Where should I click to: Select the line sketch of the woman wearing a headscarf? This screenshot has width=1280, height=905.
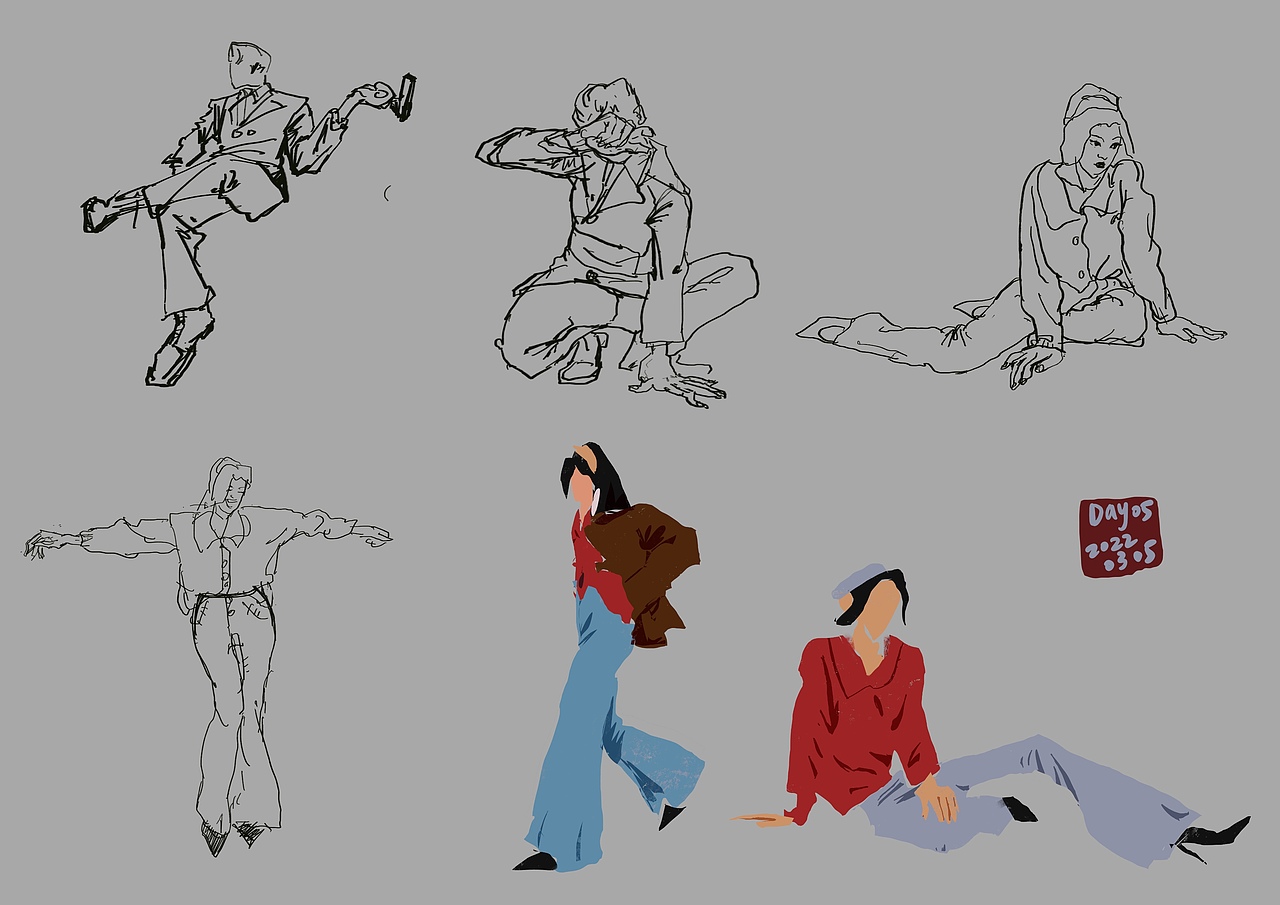(1012, 236)
